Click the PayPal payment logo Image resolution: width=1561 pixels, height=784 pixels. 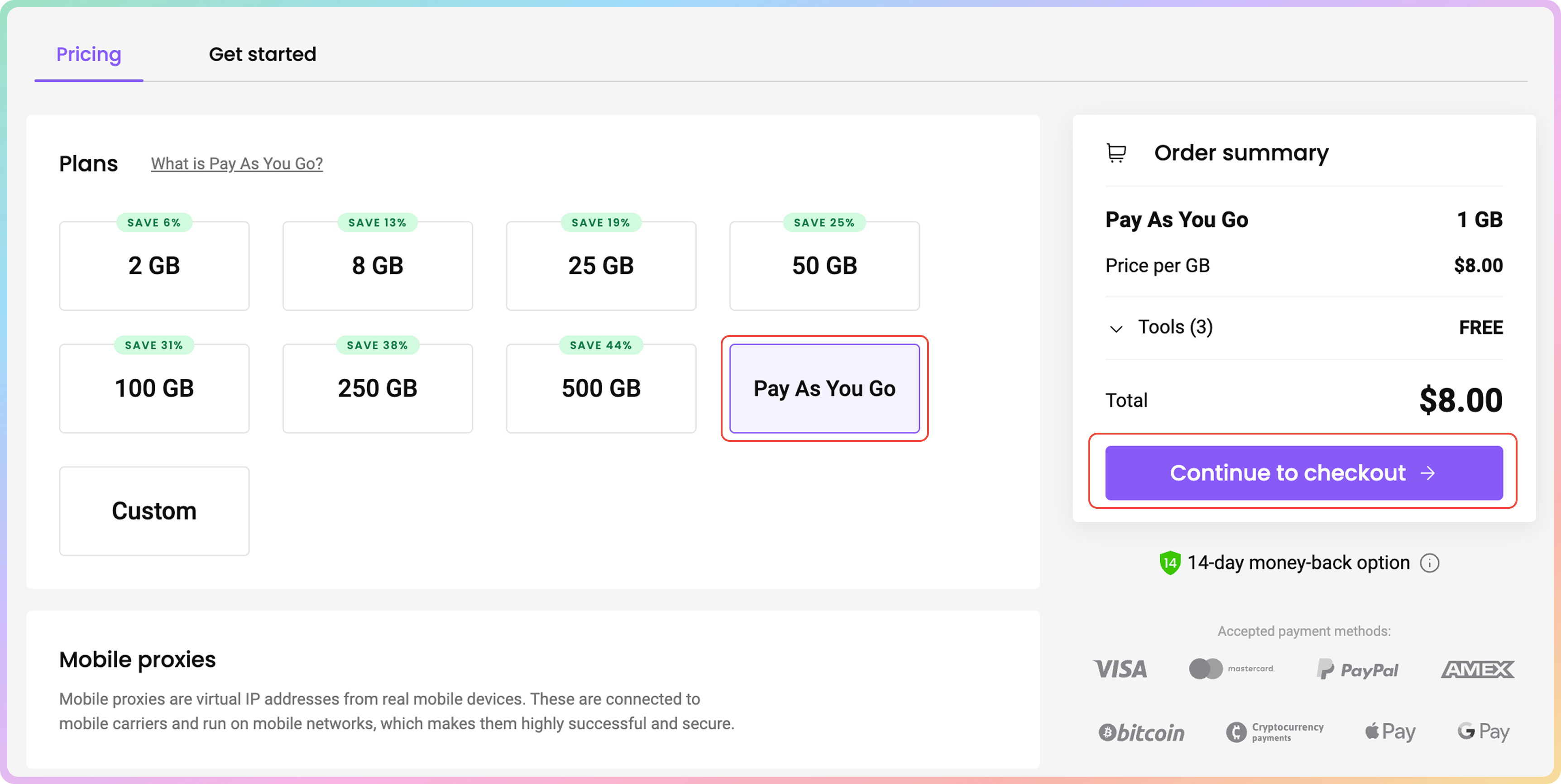pos(1357,669)
